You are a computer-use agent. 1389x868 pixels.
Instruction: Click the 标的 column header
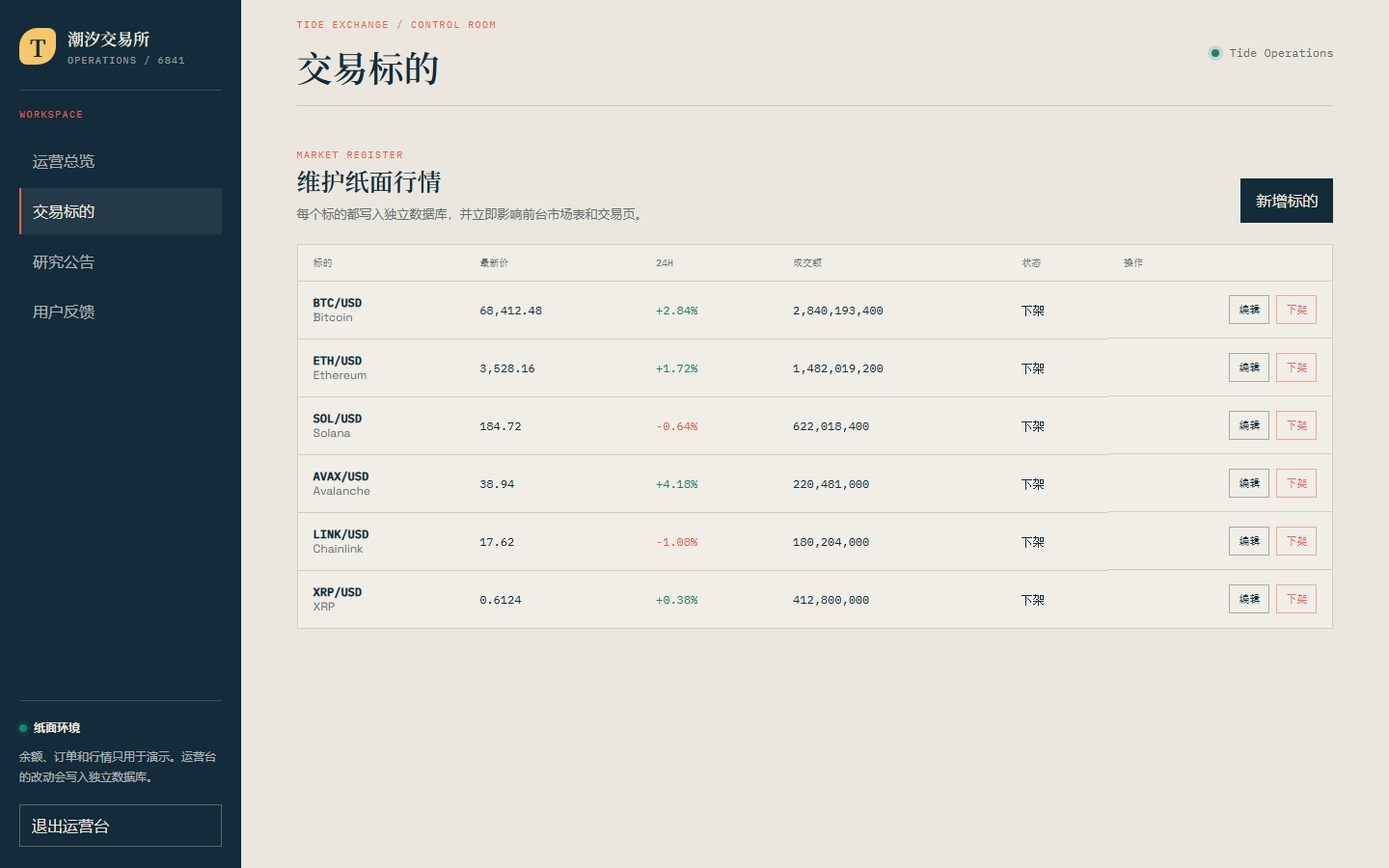tap(322, 262)
